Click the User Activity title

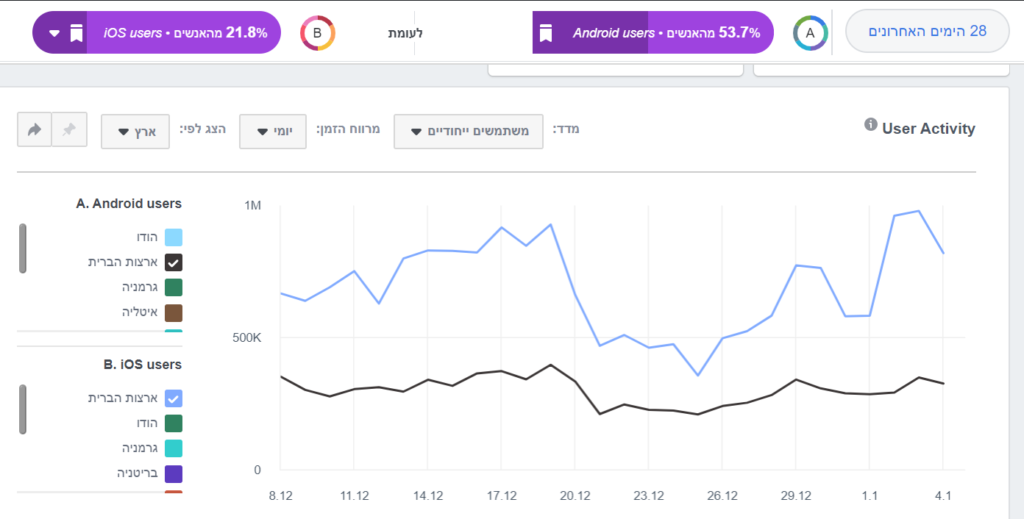tap(928, 129)
